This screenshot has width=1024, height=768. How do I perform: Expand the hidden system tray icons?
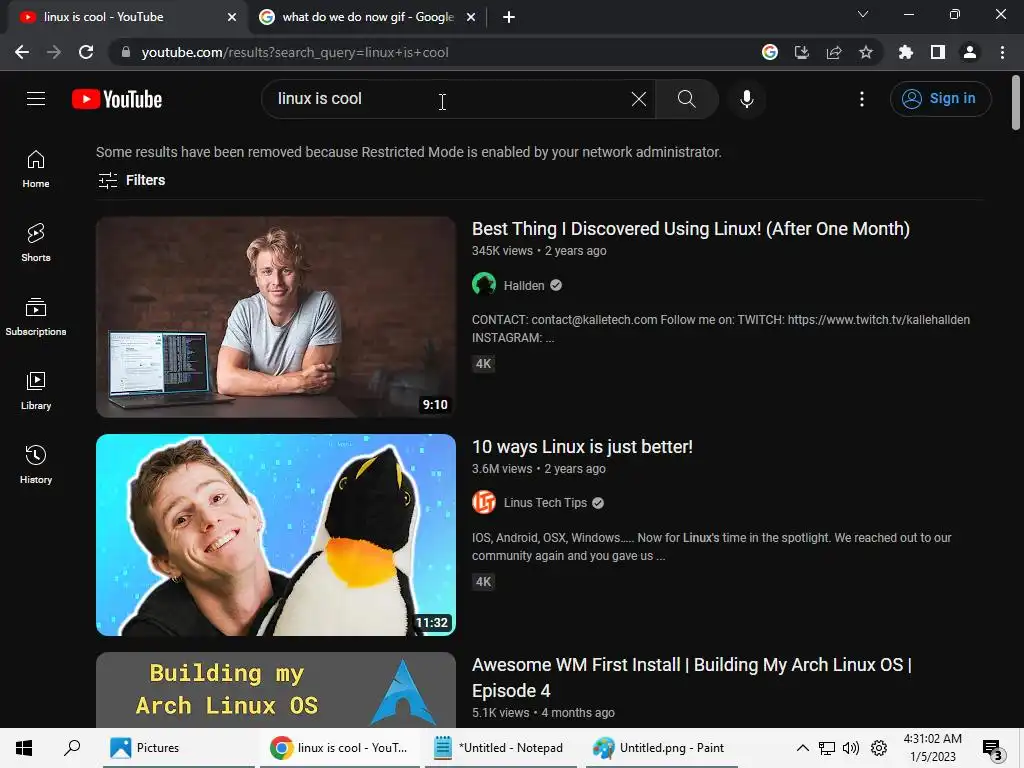click(803, 748)
